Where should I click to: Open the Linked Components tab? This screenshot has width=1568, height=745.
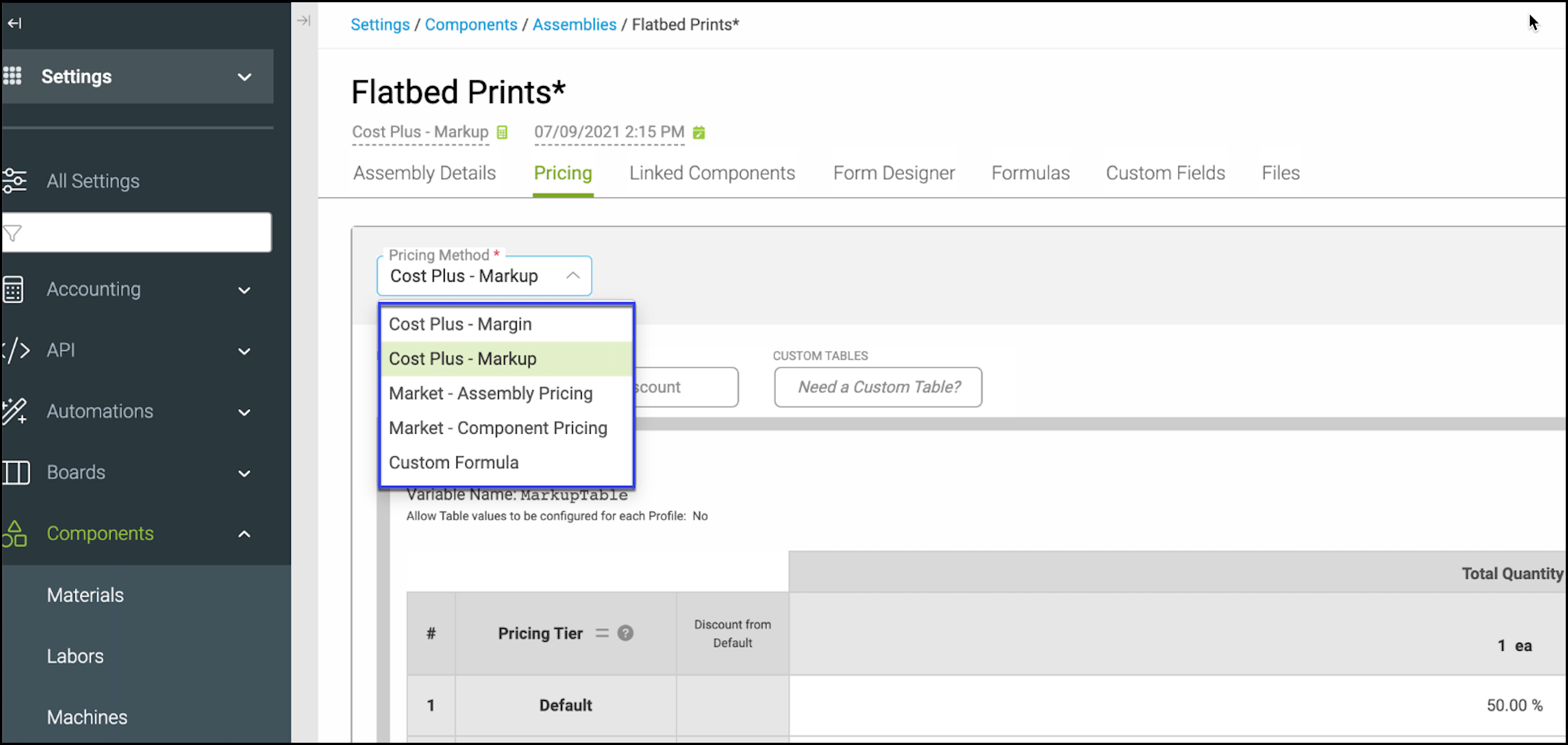(712, 173)
